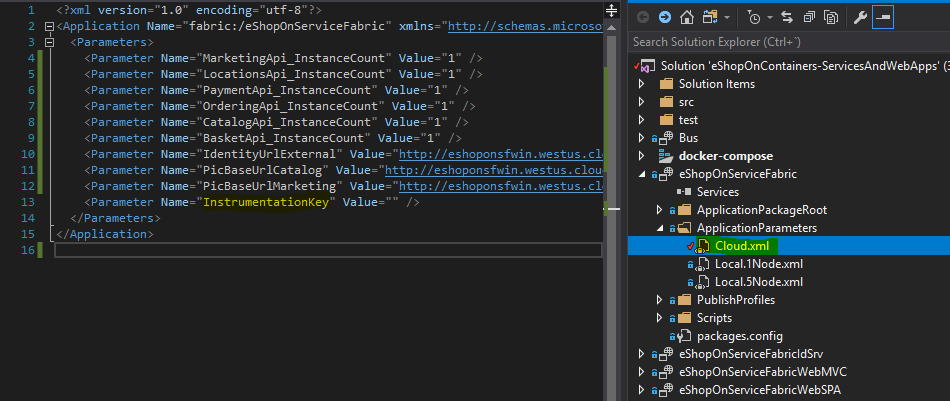Click the Collapse All icon
This screenshot has height=401, width=950.
point(810,17)
